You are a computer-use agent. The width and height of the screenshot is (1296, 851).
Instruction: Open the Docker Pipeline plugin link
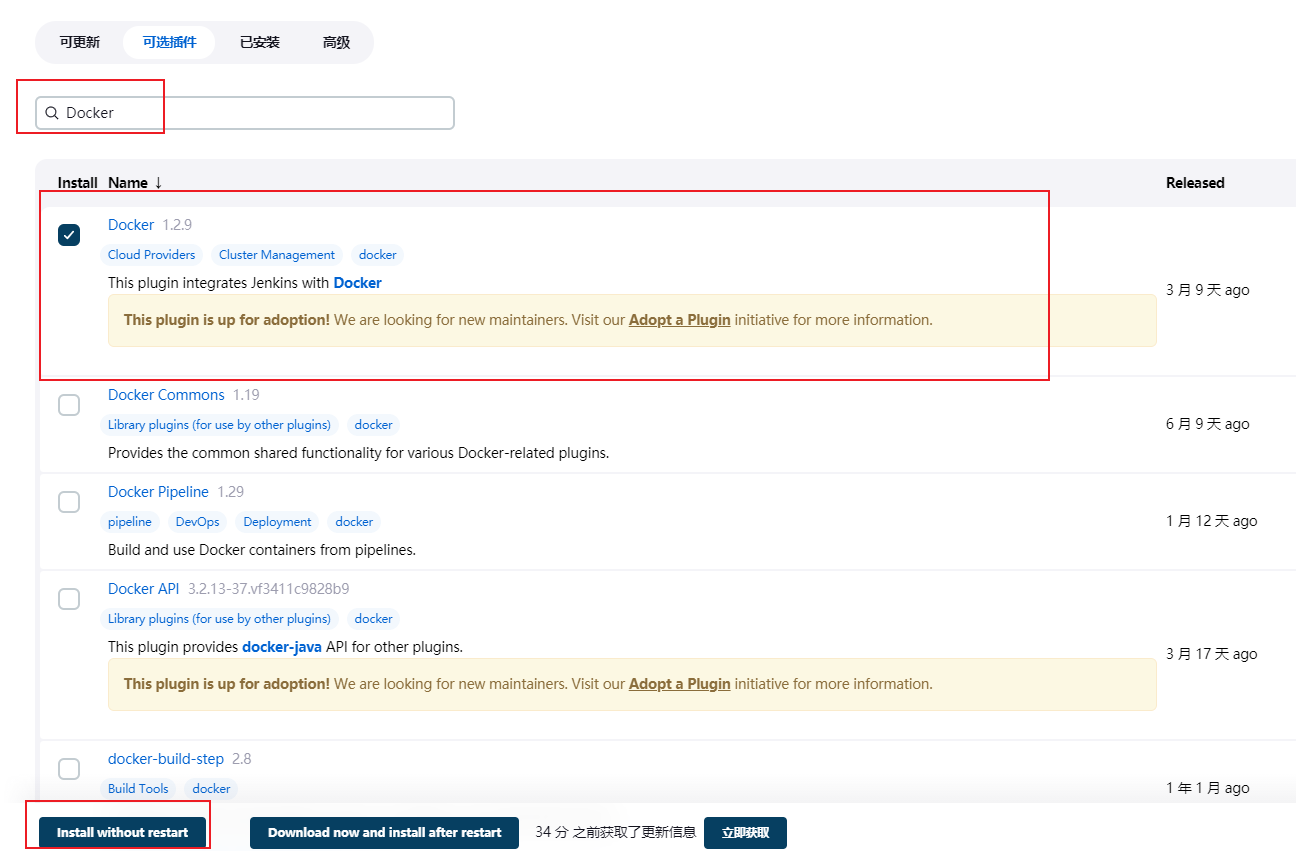tap(158, 492)
